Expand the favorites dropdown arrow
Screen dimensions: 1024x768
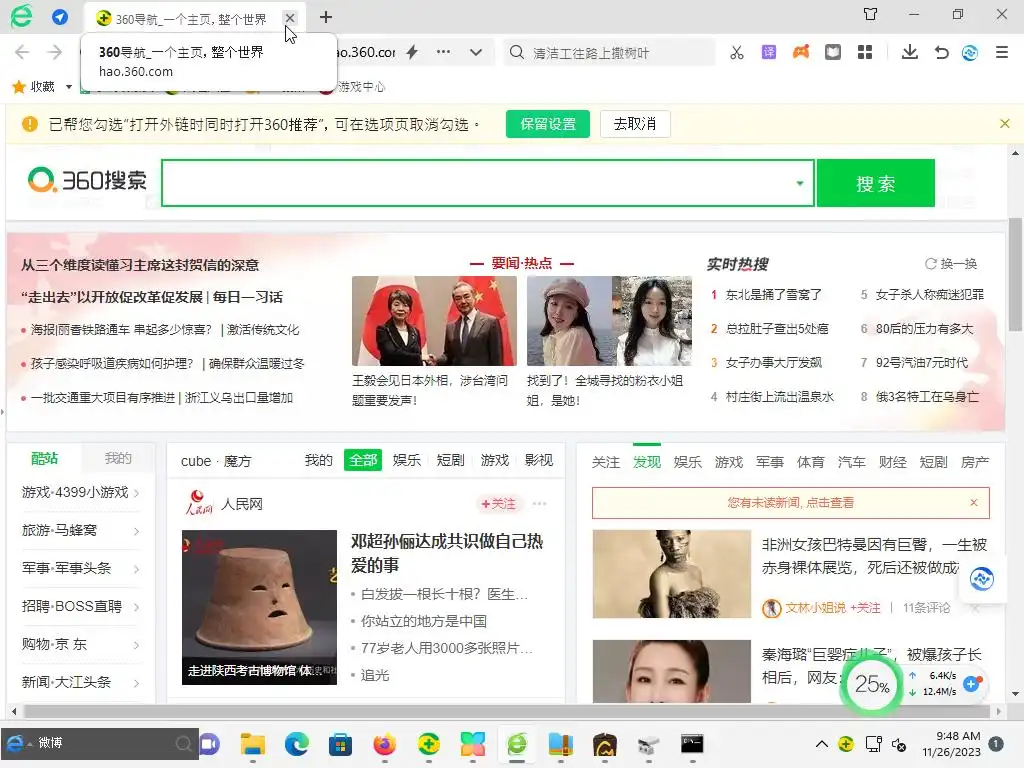coord(69,87)
